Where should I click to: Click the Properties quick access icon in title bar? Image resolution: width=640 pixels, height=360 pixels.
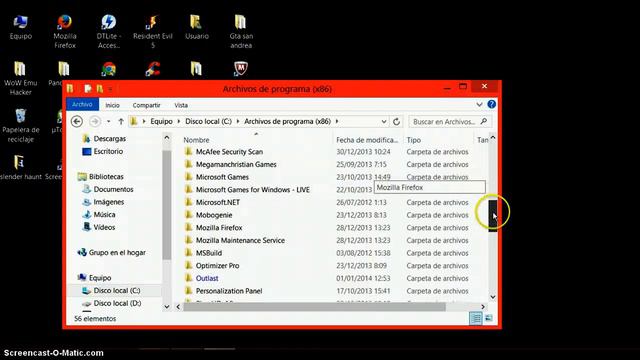88,89
